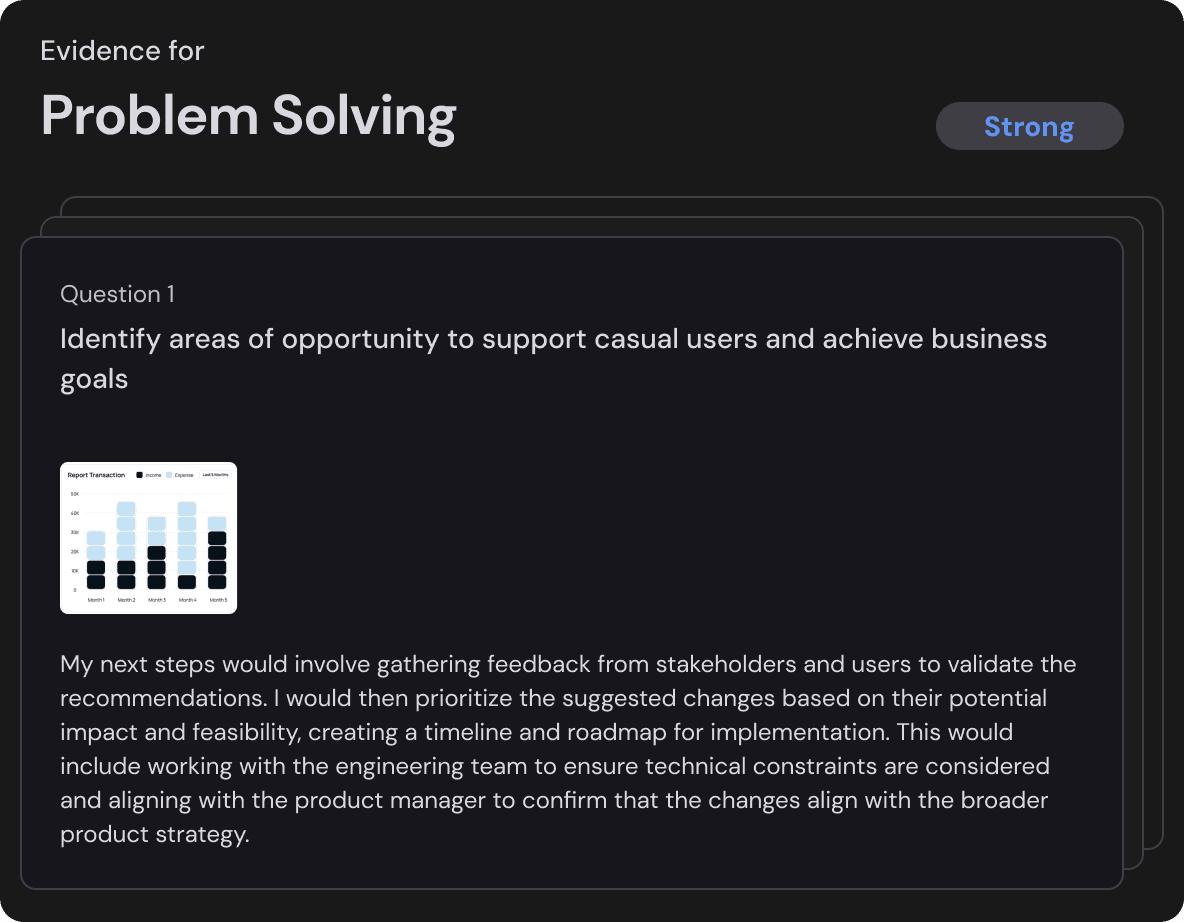Viewport: 1184px width, 922px height.
Task: Click the Question 1 label
Action: point(118,294)
